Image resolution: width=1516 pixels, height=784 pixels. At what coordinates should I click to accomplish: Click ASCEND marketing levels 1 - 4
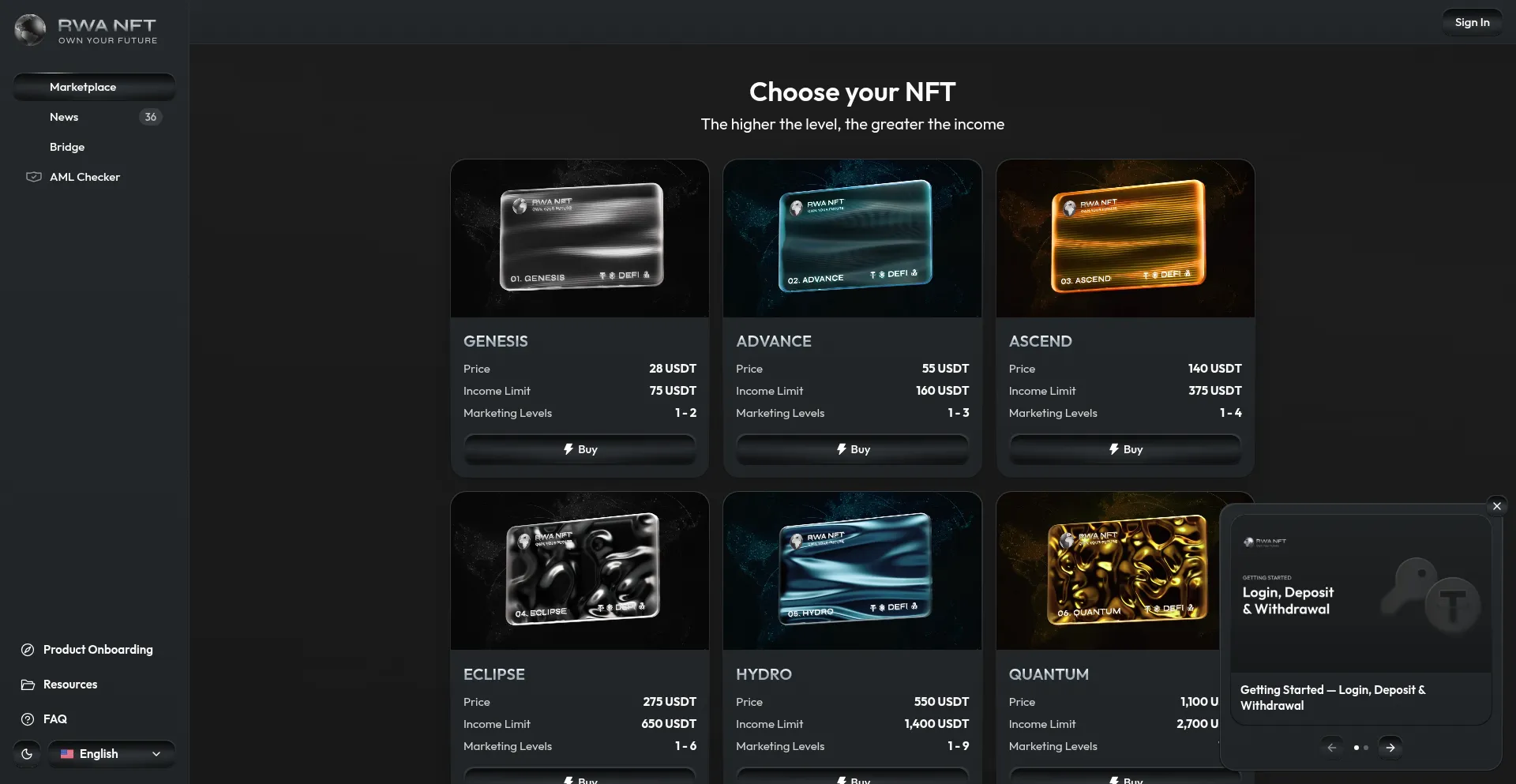point(1230,413)
